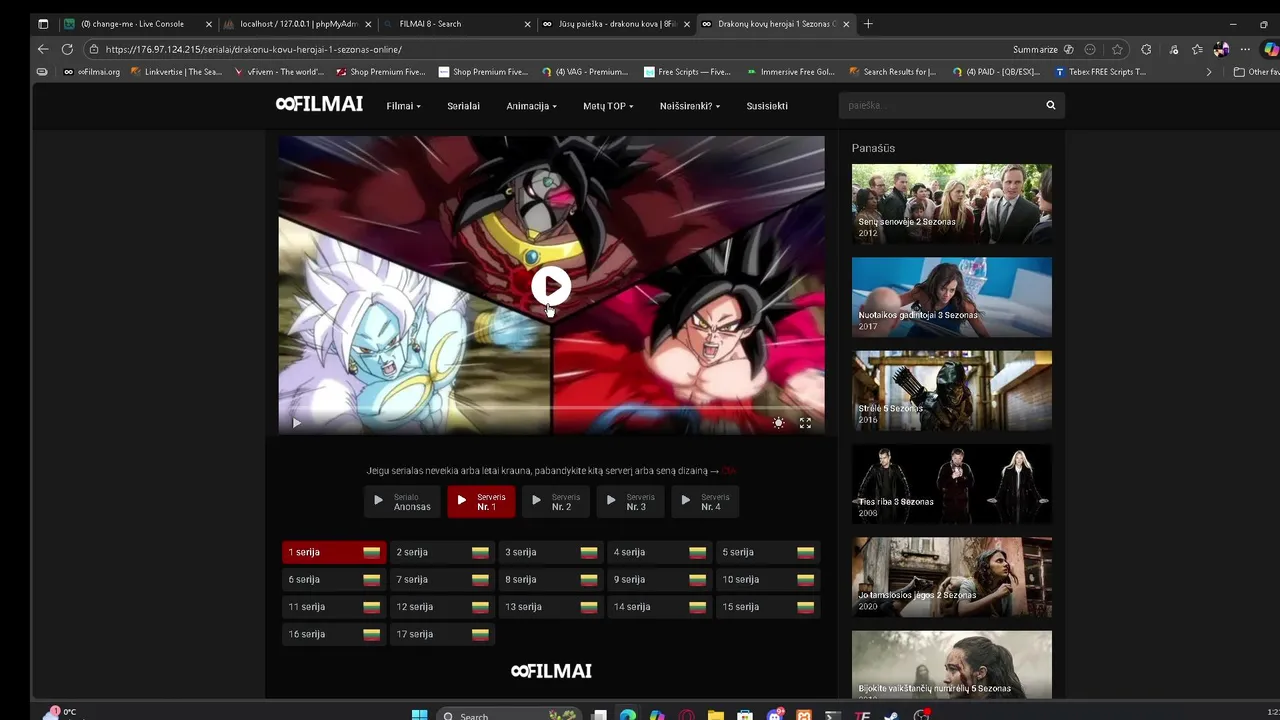Open the vFivem bookmark
The width and height of the screenshot is (1280, 720).
pyautogui.click(x=278, y=72)
